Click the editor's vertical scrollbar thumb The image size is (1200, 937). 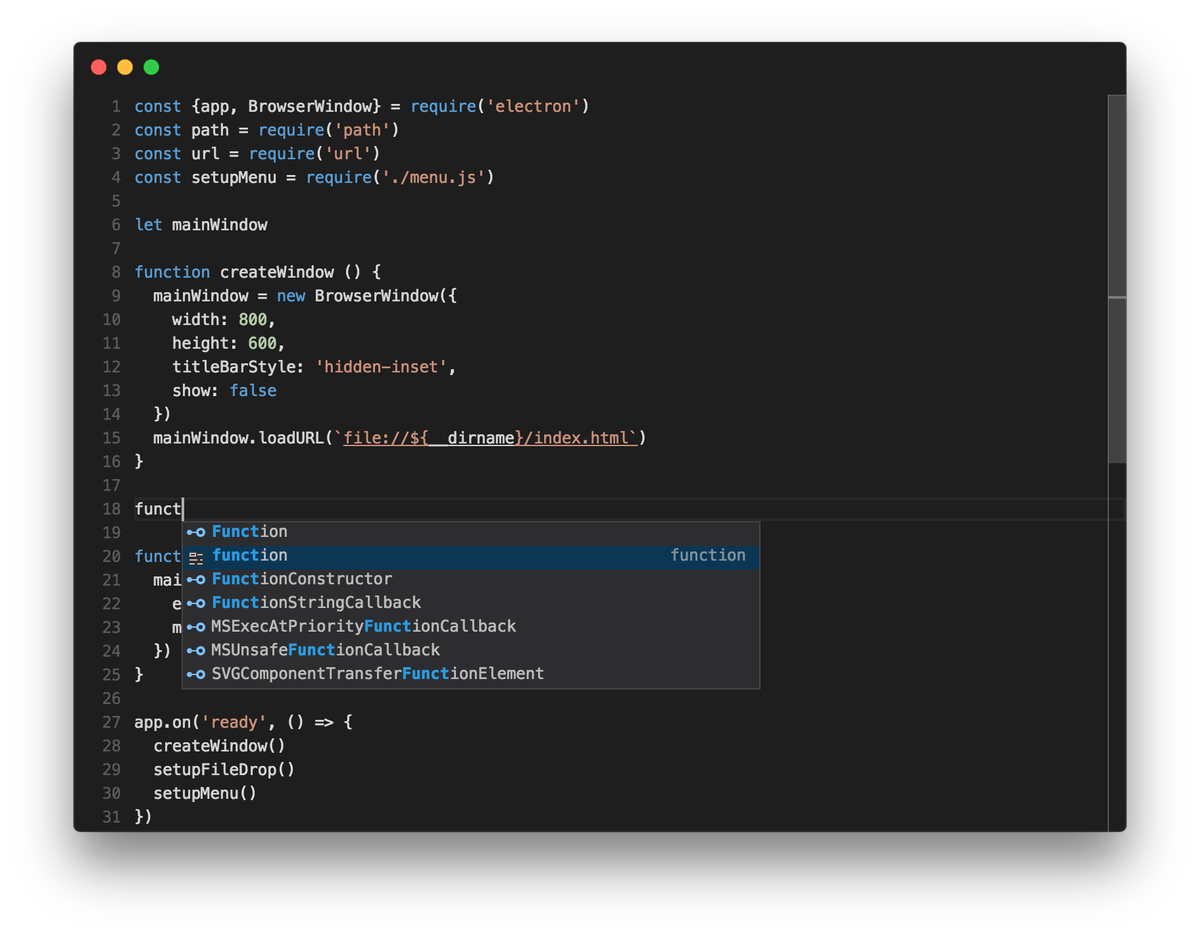pos(1117,279)
